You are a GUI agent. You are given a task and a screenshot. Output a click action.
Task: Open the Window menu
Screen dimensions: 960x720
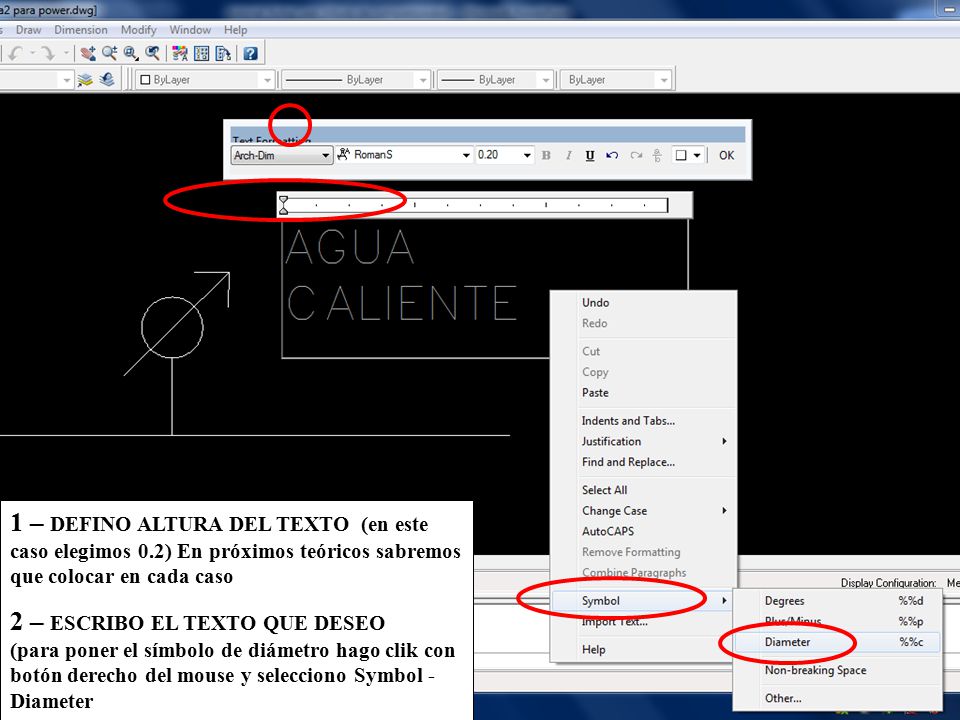click(x=190, y=30)
